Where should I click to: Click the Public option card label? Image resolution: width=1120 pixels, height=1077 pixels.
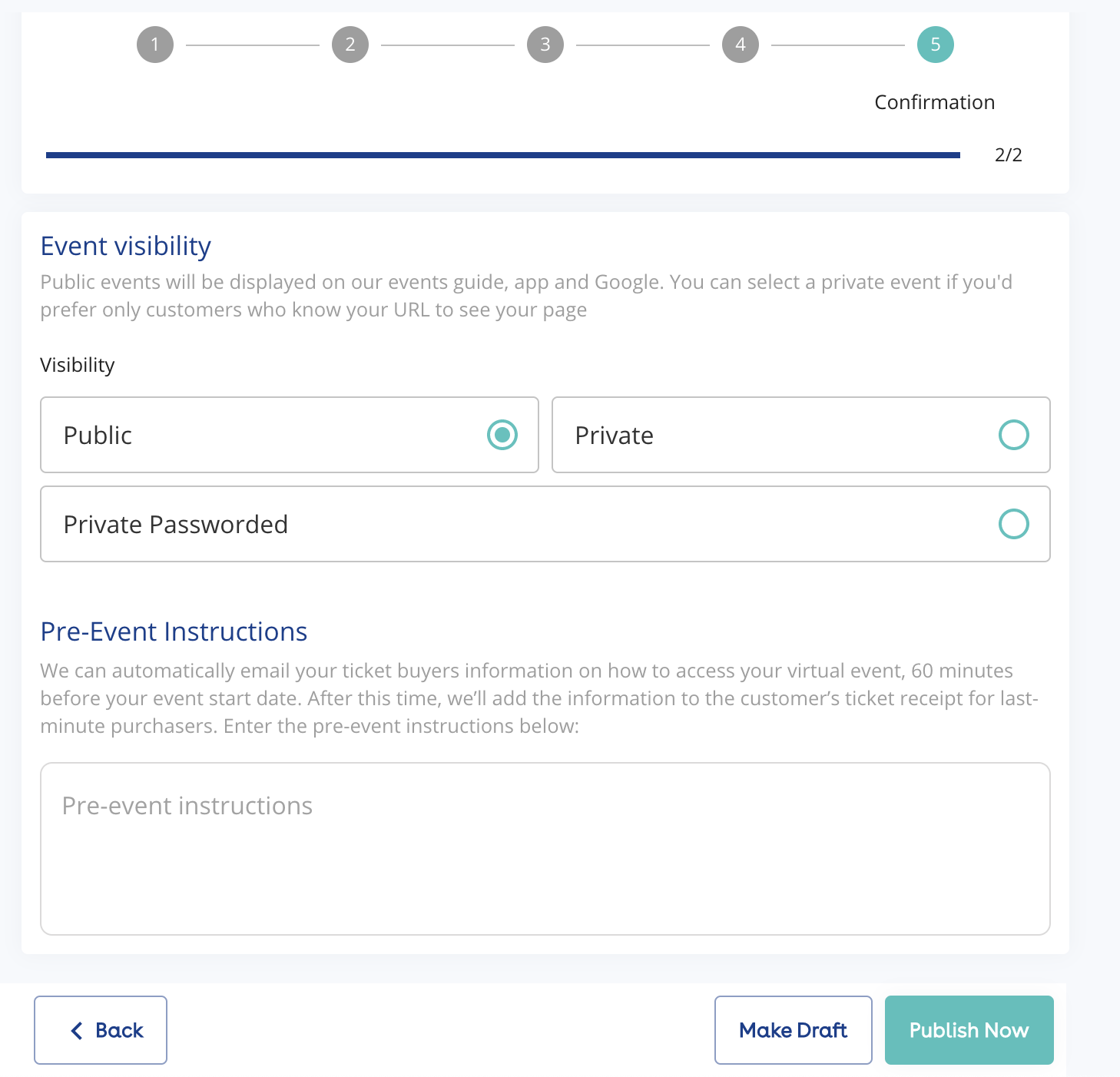coord(98,436)
